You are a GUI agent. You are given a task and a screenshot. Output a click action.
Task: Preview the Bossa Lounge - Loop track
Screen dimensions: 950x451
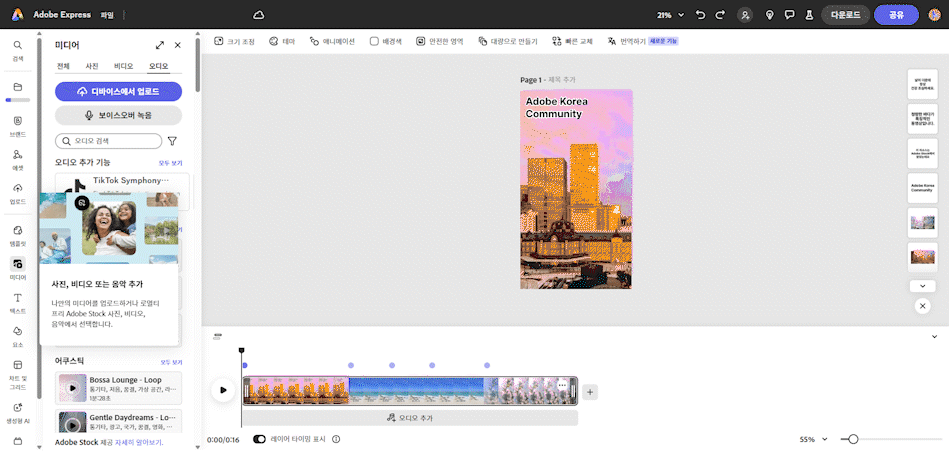pos(73,388)
